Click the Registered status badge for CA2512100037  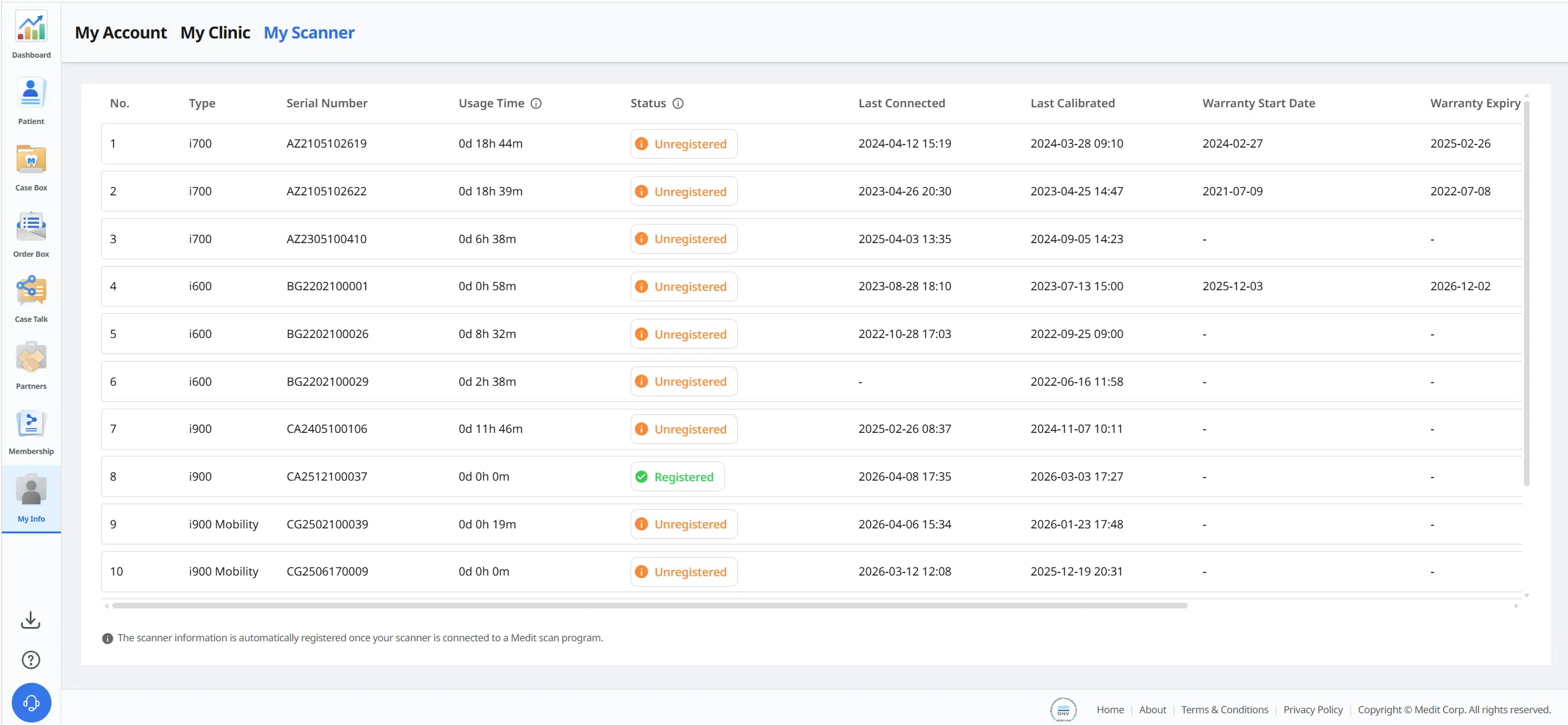677,477
